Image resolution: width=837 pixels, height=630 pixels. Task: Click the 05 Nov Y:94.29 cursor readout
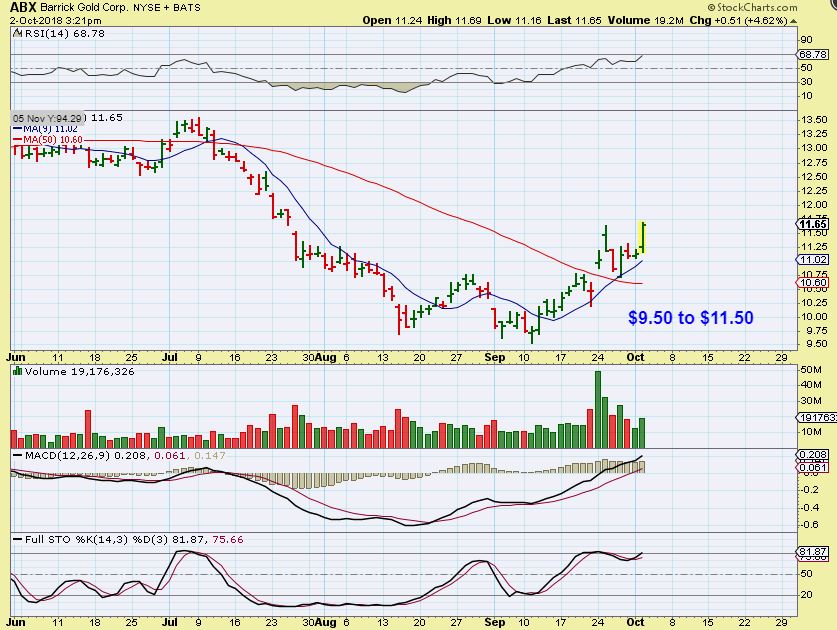[x=49, y=118]
